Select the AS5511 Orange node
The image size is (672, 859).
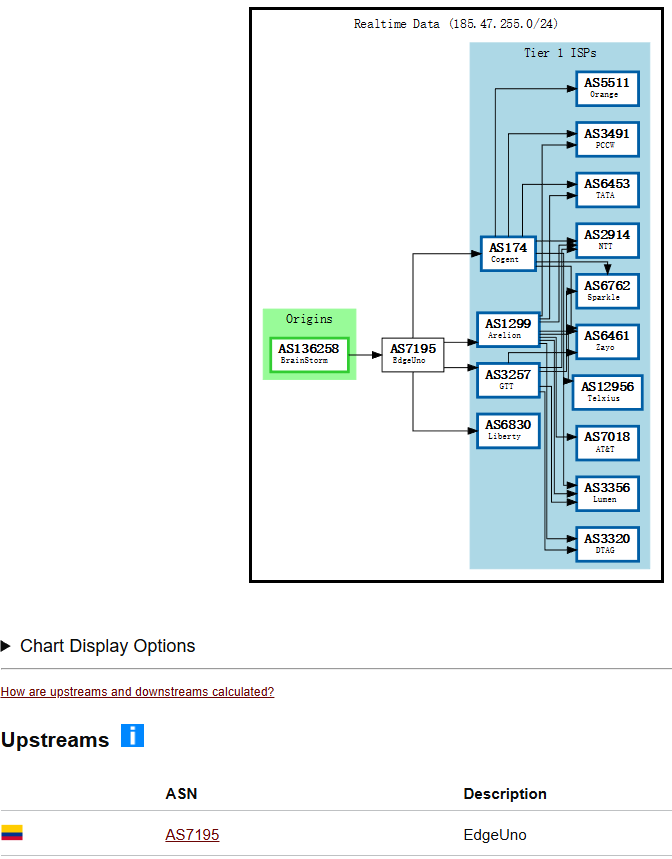click(x=607, y=88)
